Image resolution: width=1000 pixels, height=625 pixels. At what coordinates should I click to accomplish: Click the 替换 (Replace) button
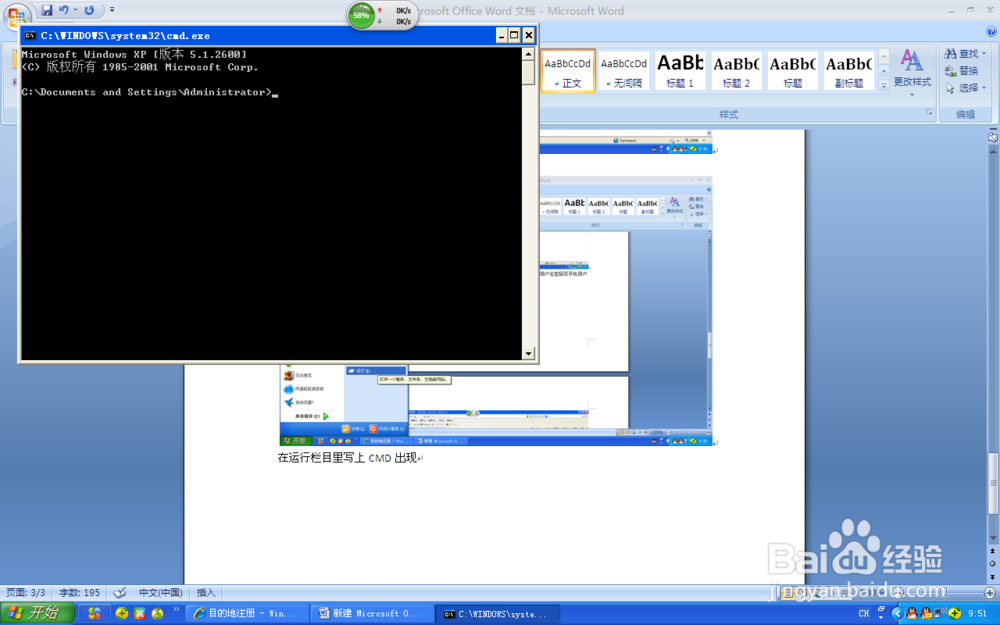point(962,70)
